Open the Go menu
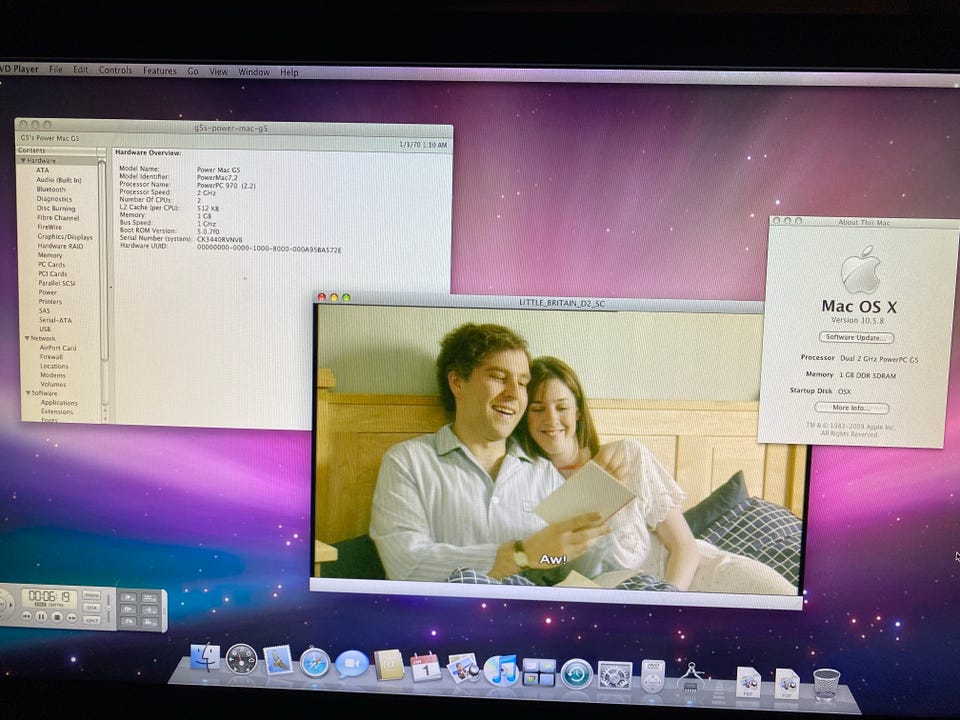This screenshot has width=960, height=720. point(193,71)
